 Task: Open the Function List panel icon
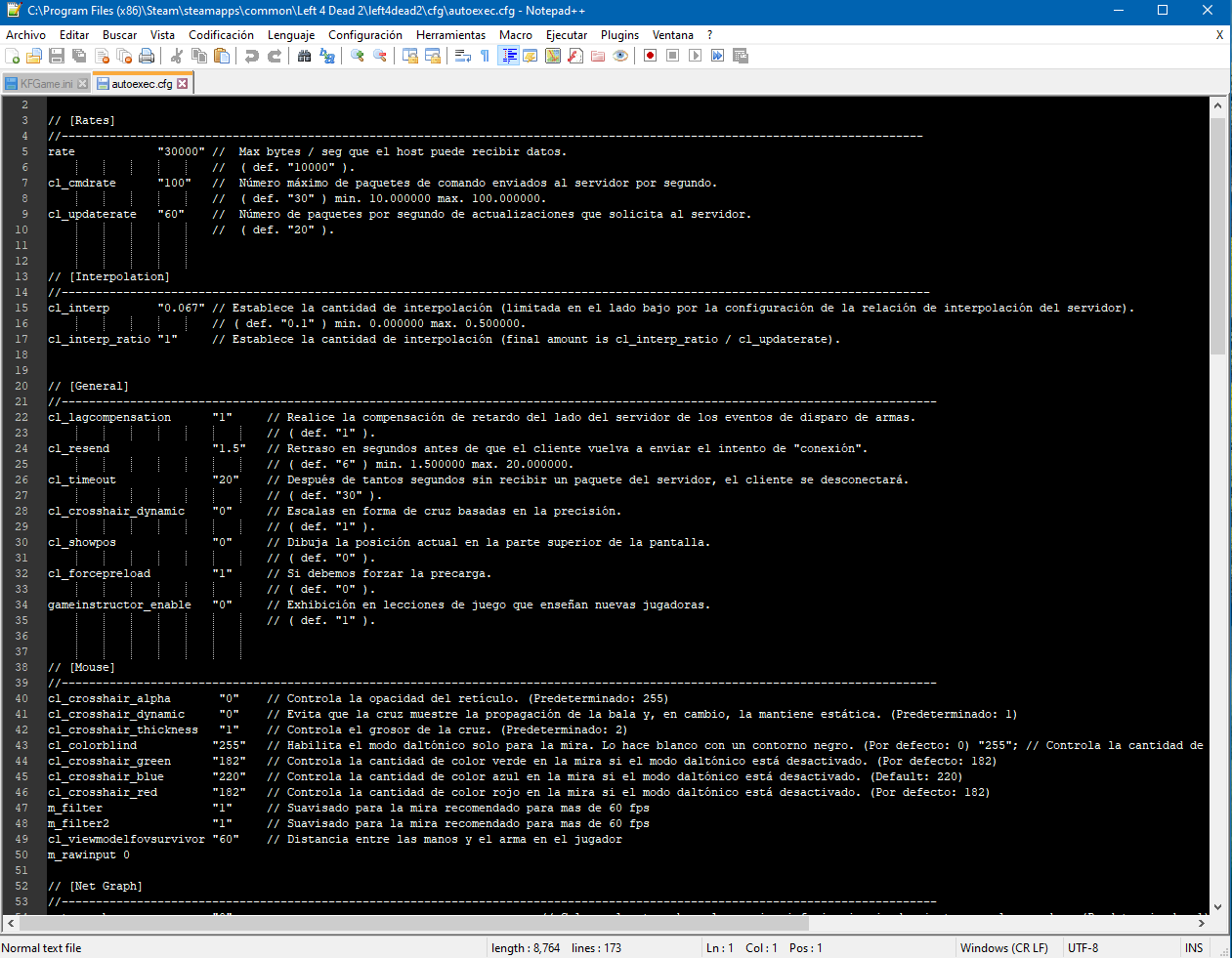tap(575, 56)
